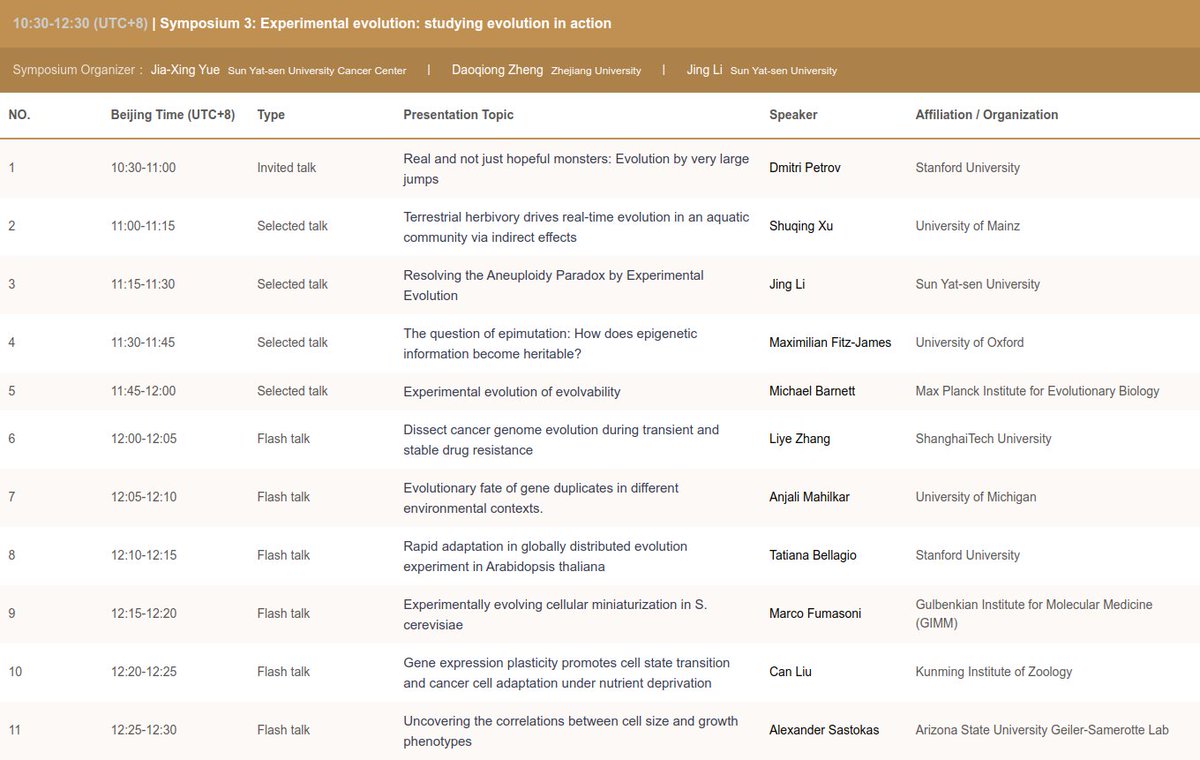The width and height of the screenshot is (1200, 760).
Task: Select the 12:25-12:30 time cell
Action: click(x=143, y=729)
